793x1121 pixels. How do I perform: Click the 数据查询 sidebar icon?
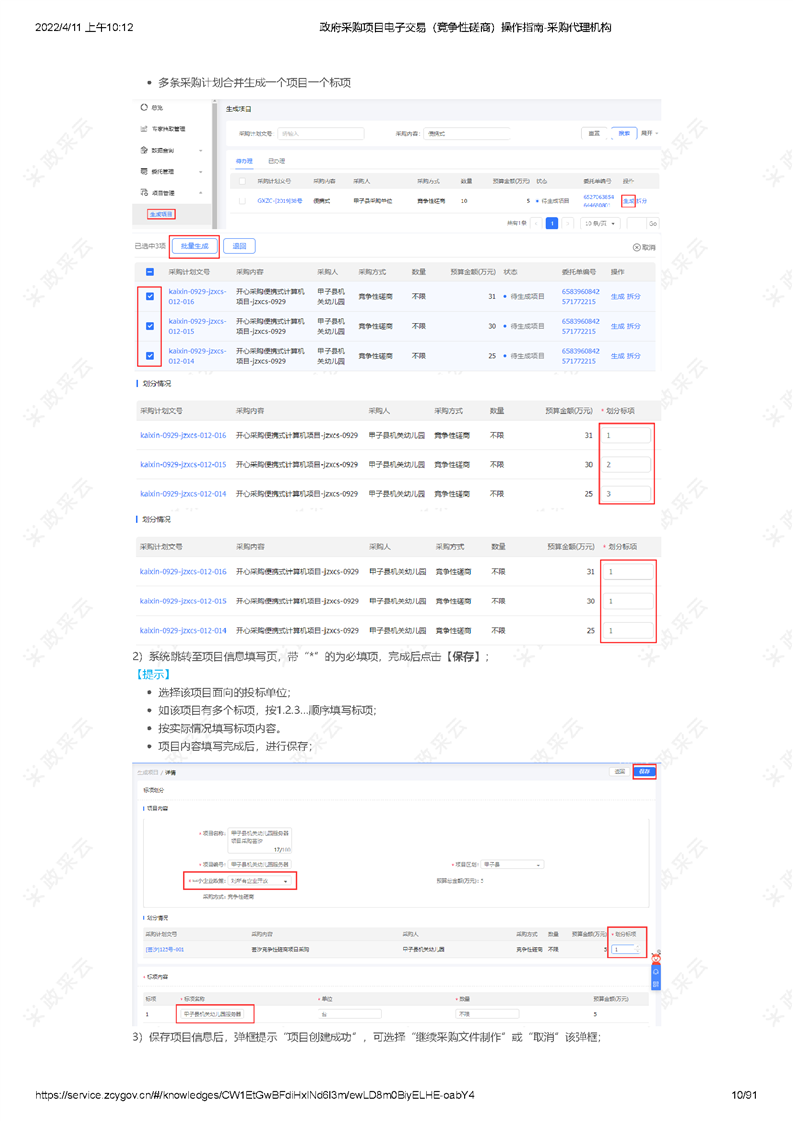click(x=145, y=150)
